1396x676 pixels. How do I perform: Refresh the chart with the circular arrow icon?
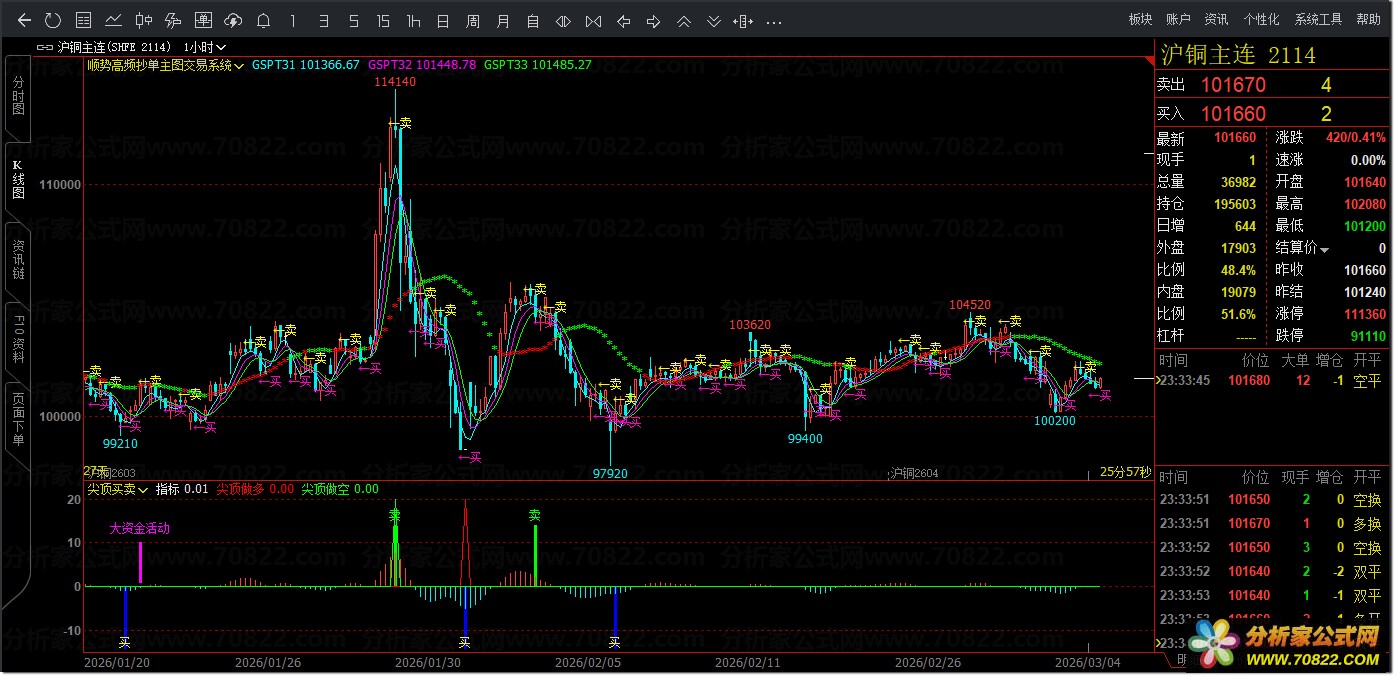click(x=54, y=20)
